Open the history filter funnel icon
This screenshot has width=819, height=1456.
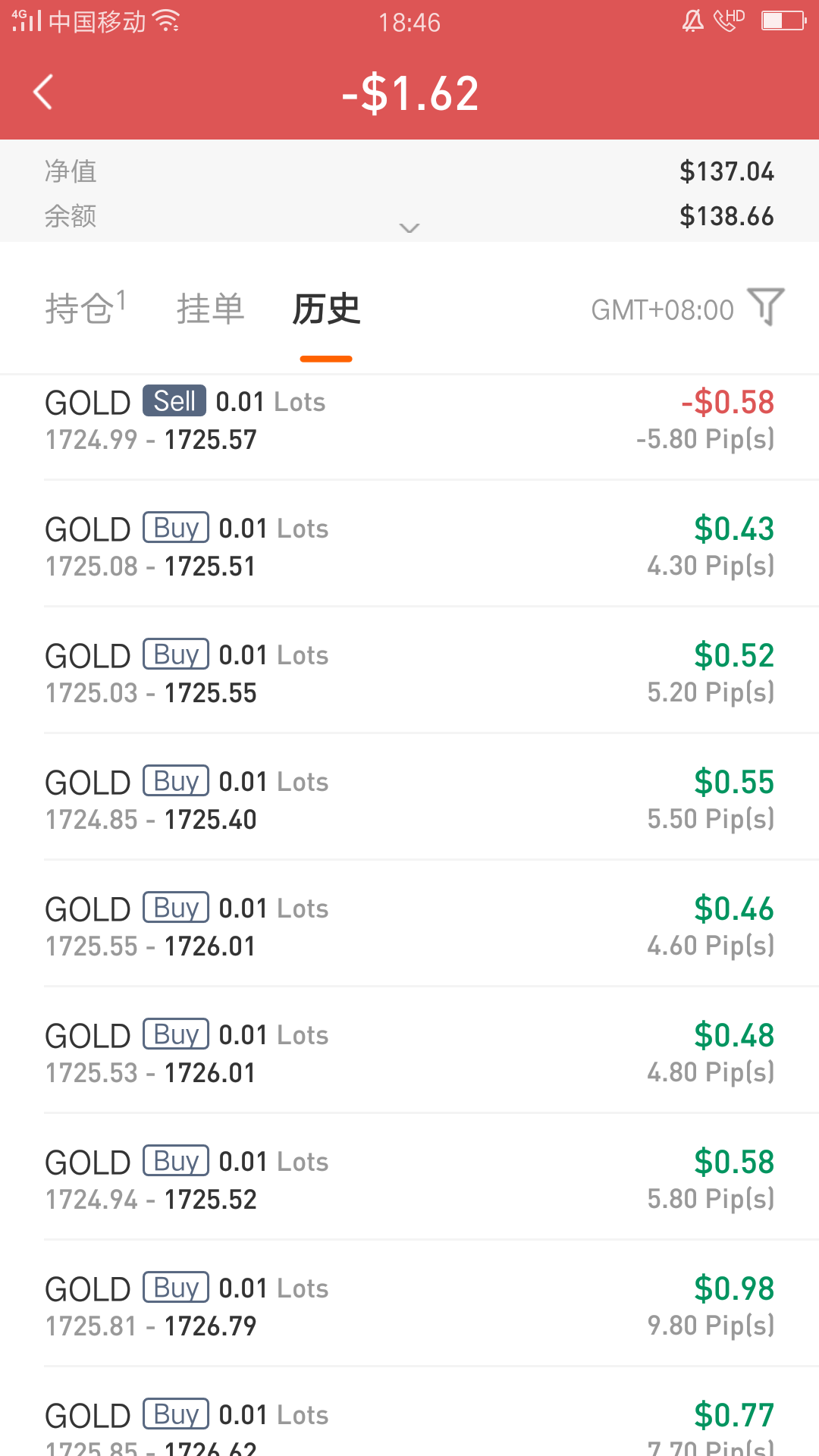point(765,307)
